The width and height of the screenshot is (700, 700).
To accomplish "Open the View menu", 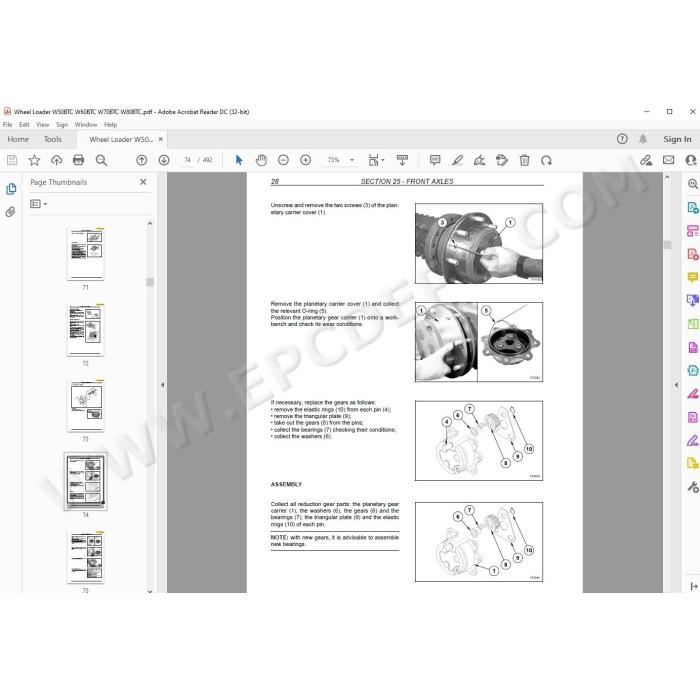I will (x=43, y=125).
